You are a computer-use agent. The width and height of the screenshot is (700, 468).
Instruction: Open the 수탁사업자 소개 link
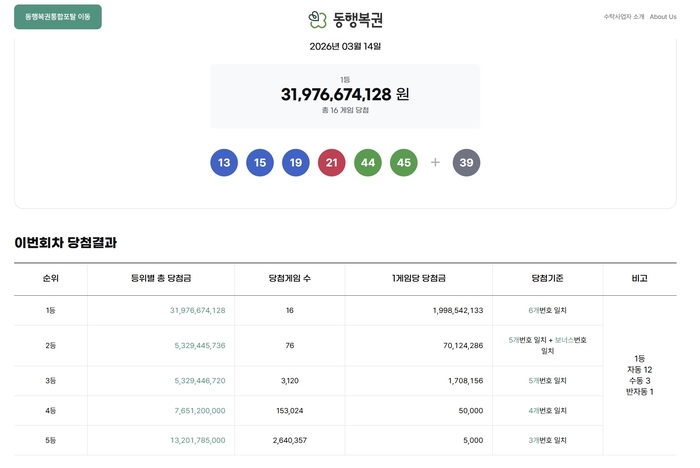624,17
